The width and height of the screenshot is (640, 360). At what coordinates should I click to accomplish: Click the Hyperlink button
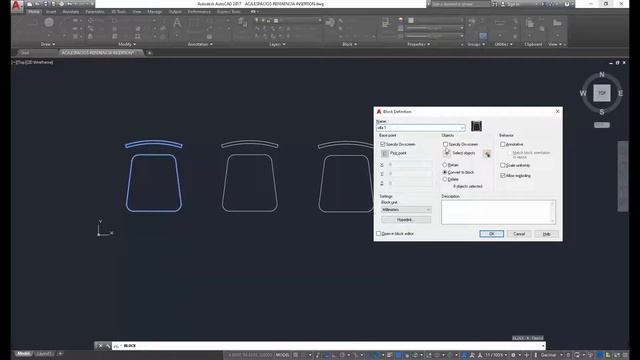pyautogui.click(x=406, y=220)
